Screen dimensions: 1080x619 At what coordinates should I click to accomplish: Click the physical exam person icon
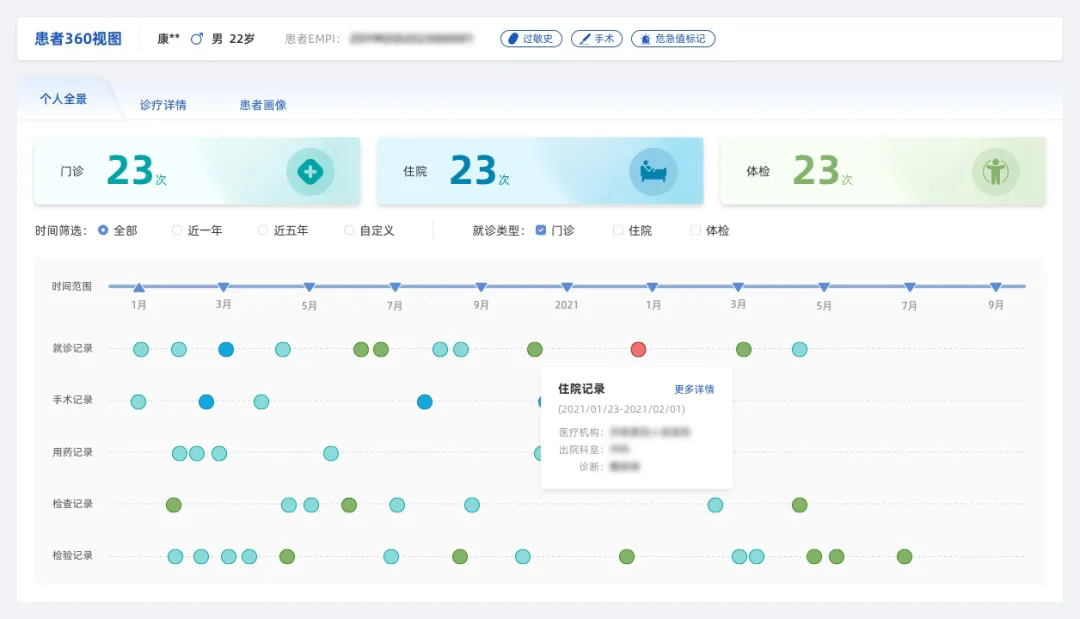(995, 172)
